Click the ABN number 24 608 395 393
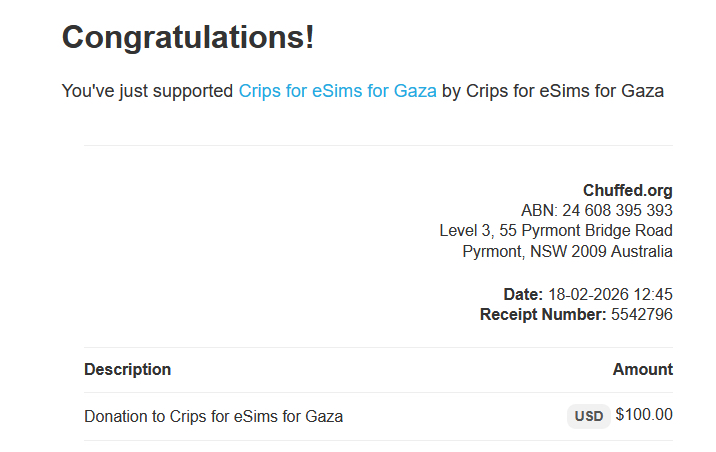Screen dimensions: 716x452 pos(617,211)
